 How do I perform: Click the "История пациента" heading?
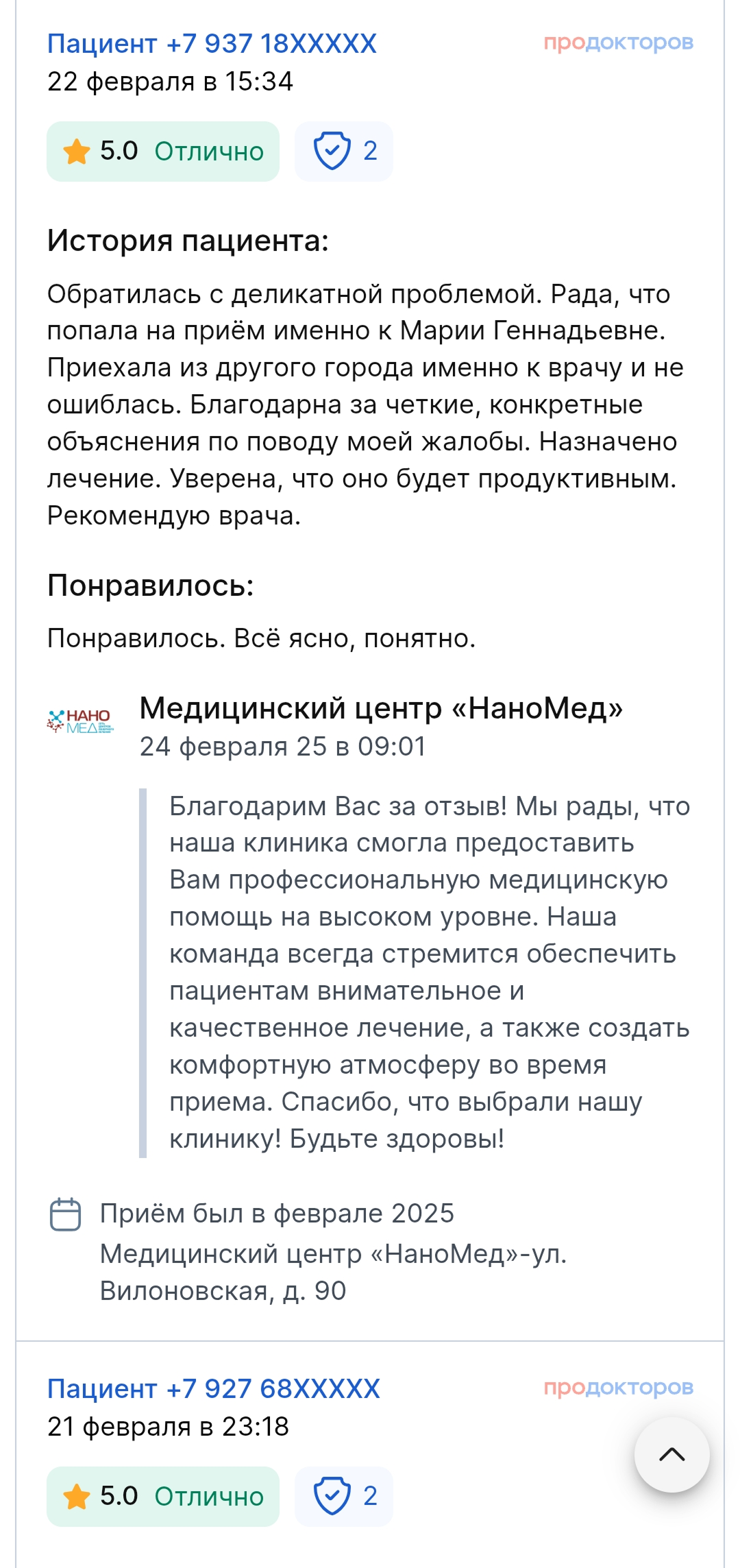point(188,241)
